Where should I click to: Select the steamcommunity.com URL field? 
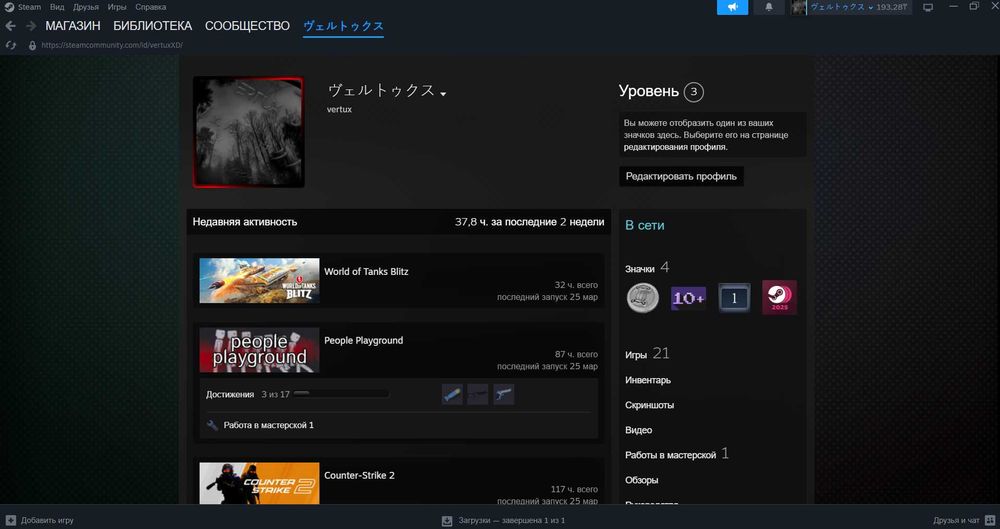[112, 45]
